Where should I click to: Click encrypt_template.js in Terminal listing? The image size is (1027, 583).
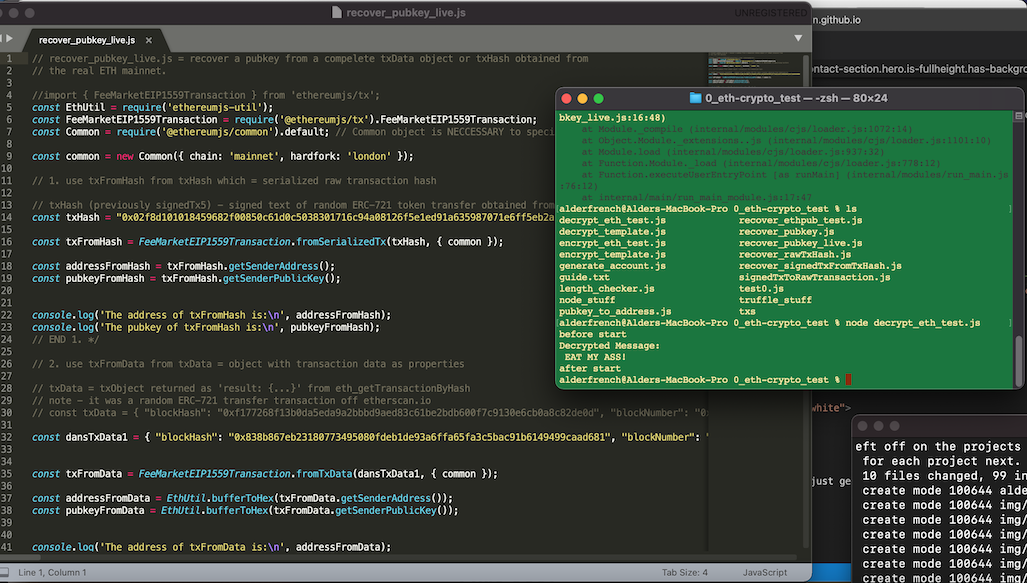tap(612, 255)
